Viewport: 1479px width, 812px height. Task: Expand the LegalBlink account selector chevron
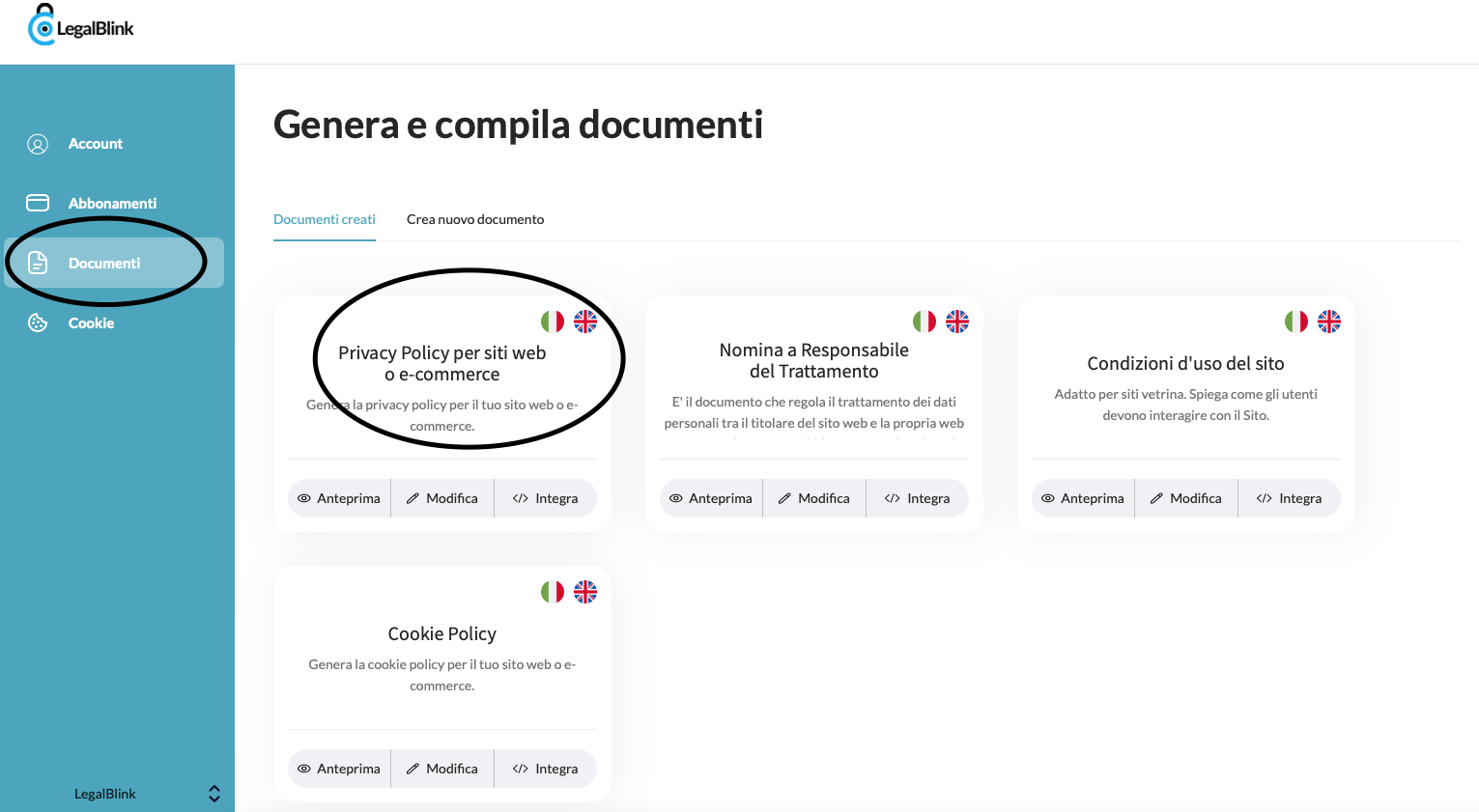pyautogui.click(x=213, y=793)
